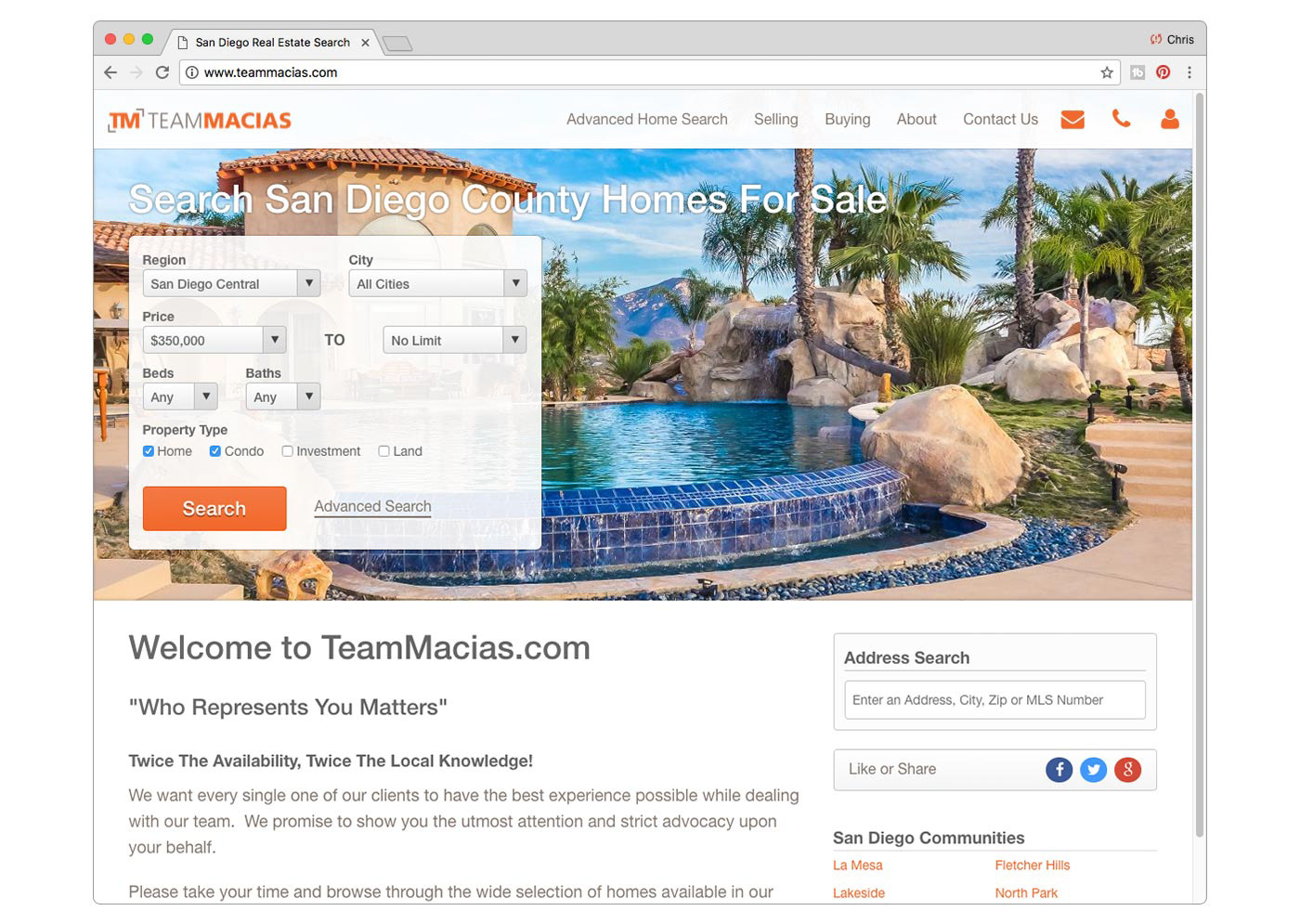
Task: Uncheck the Condo checkbox
Action: [x=214, y=451]
